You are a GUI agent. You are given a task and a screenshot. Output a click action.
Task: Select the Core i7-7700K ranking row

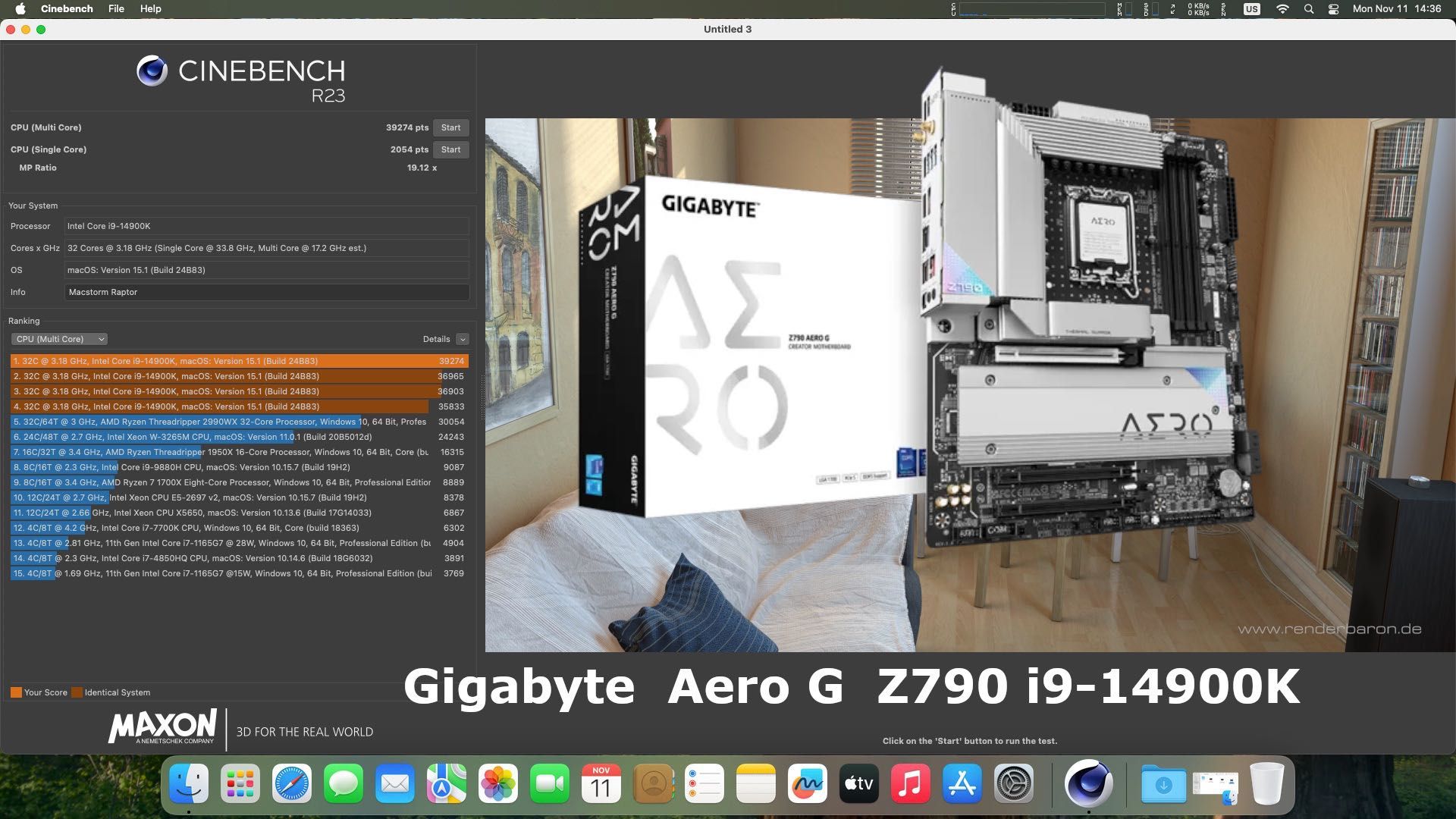coord(240,528)
